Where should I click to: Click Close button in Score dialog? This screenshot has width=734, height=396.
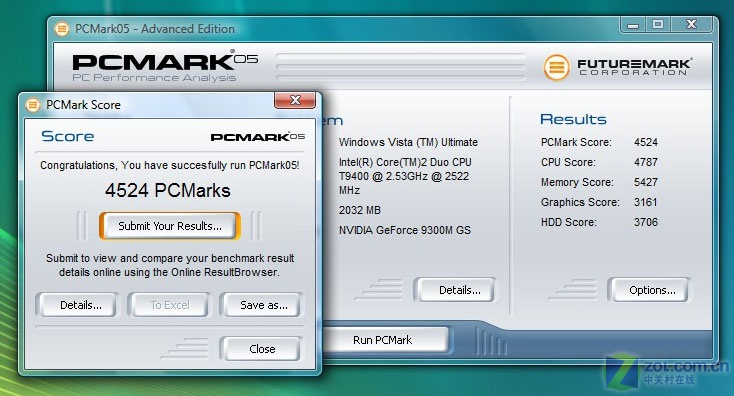pos(261,349)
